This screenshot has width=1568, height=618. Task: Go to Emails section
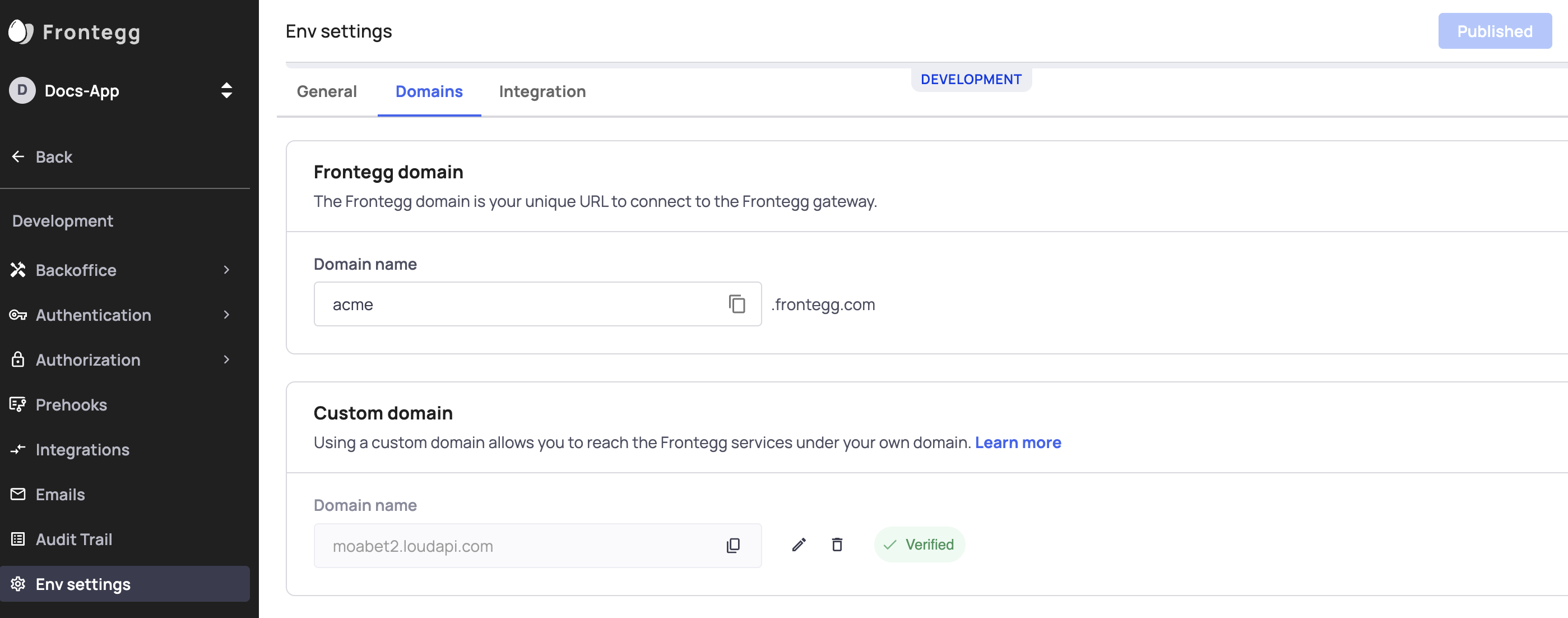(x=59, y=495)
